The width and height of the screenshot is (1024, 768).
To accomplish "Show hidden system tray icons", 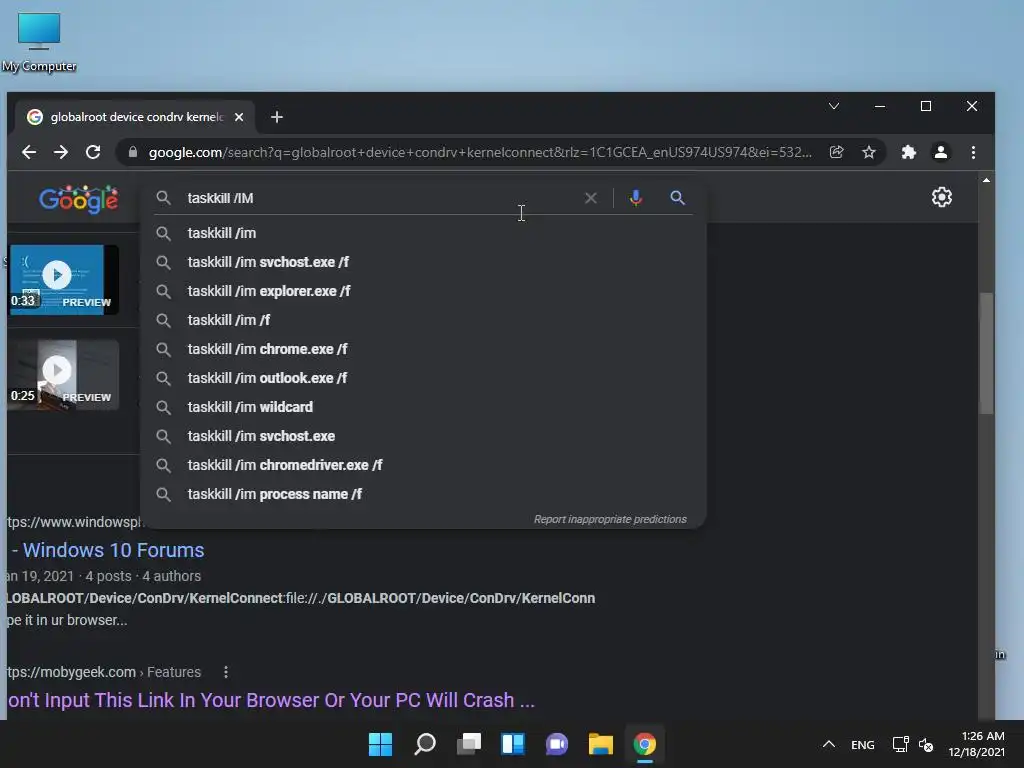I will 829,744.
